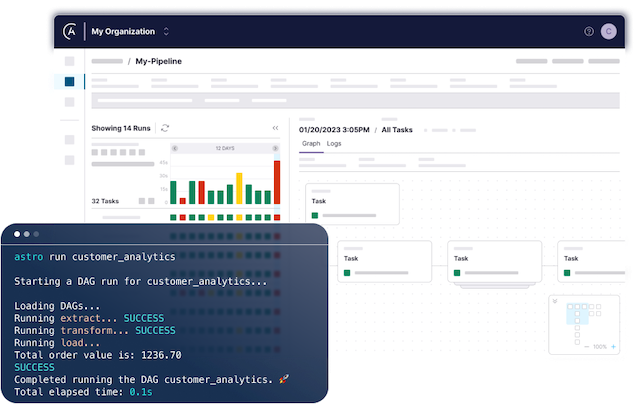The height and width of the screenshot is (404, 640).
Task: Select the topmost Task node in graph
Action: 352,204
